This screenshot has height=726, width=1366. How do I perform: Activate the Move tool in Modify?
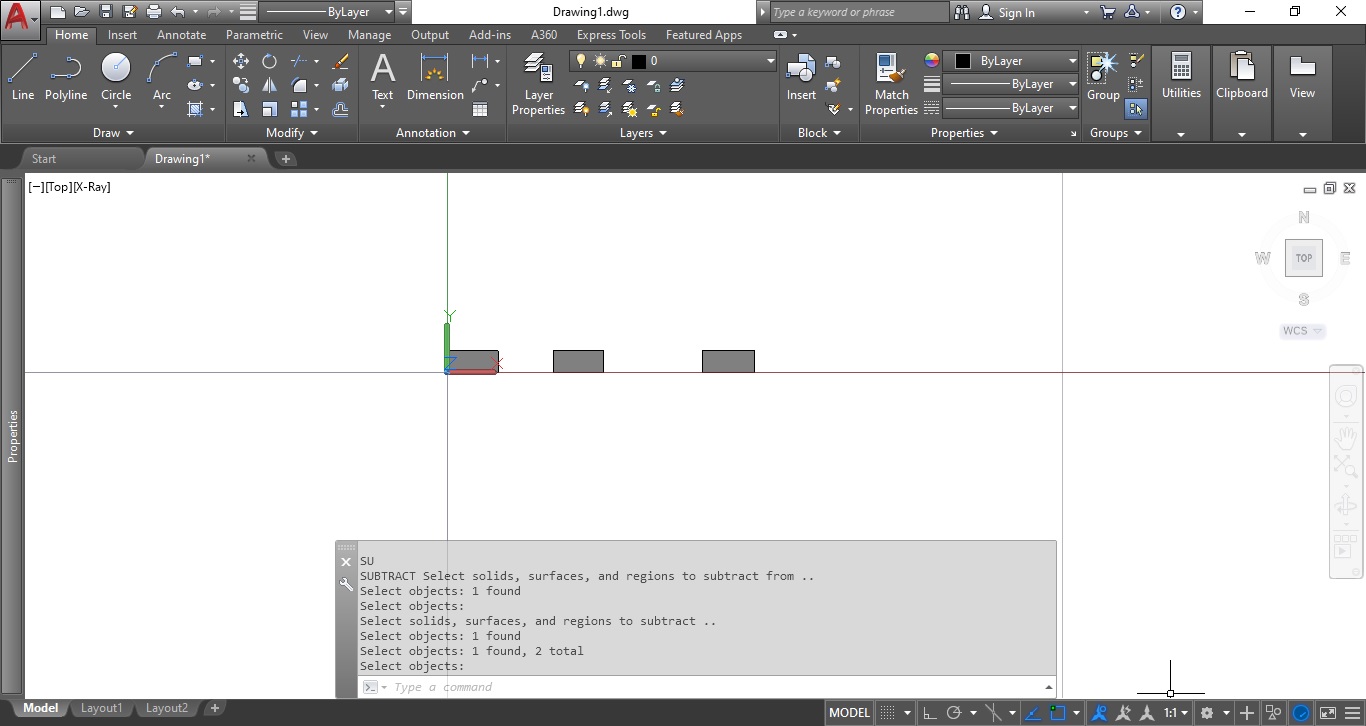point(241,61)
